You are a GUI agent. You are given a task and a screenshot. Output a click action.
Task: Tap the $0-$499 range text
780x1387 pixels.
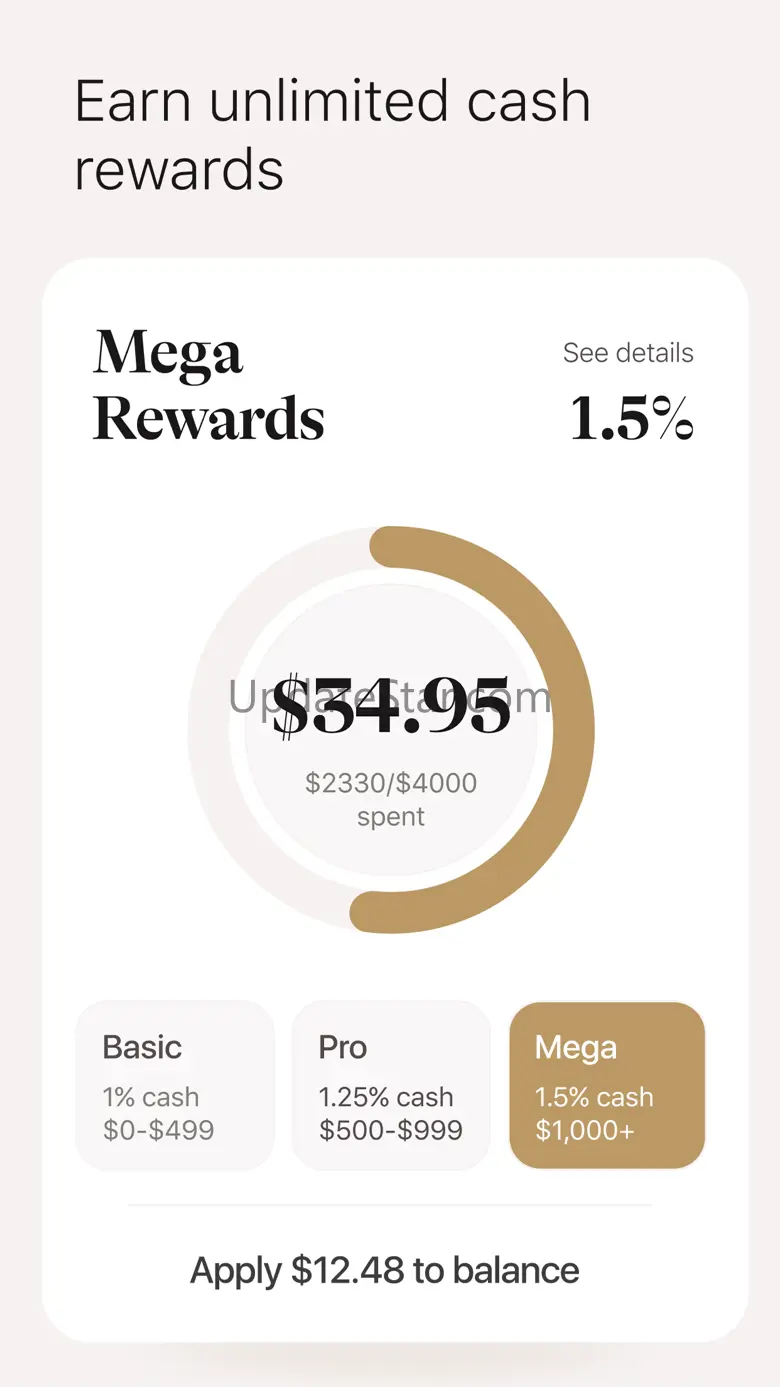[x=158, y=1130]
